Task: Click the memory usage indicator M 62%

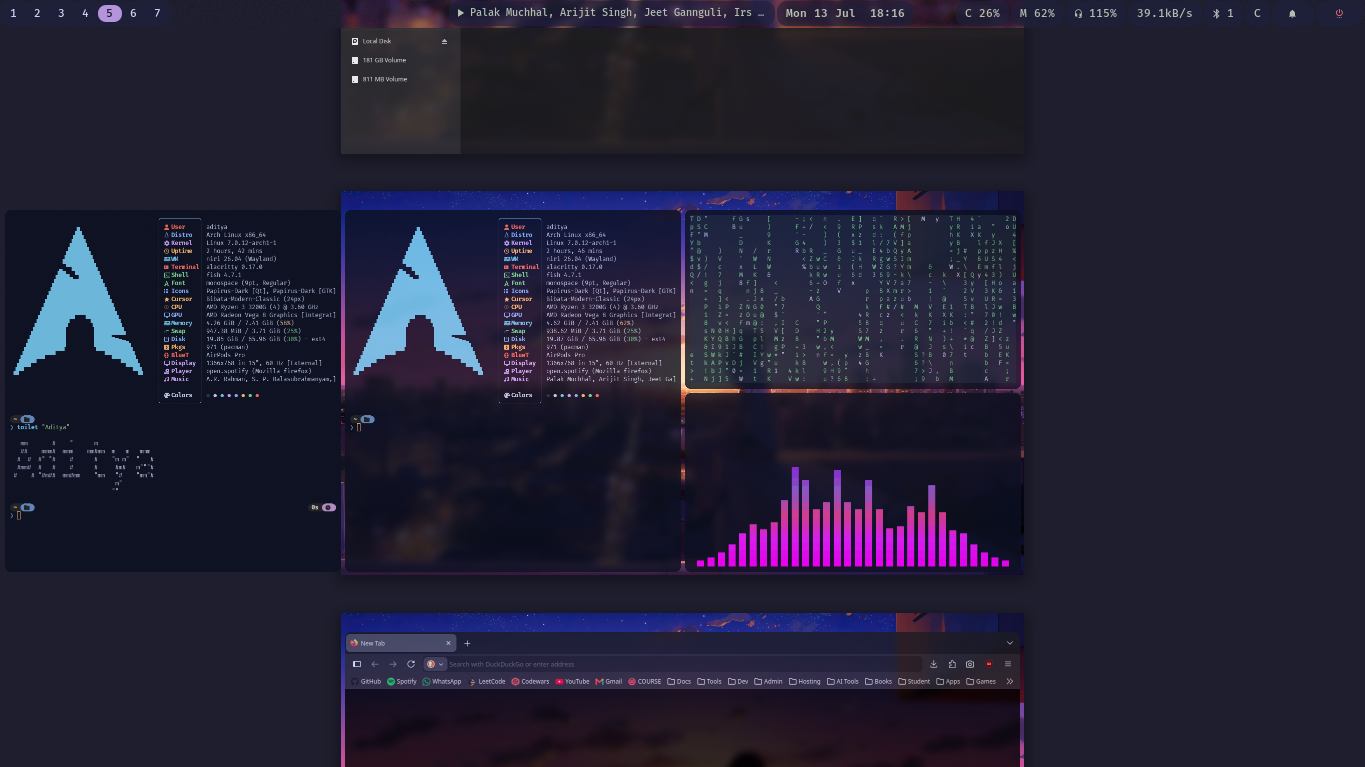Action: (x=1037, y=13)
